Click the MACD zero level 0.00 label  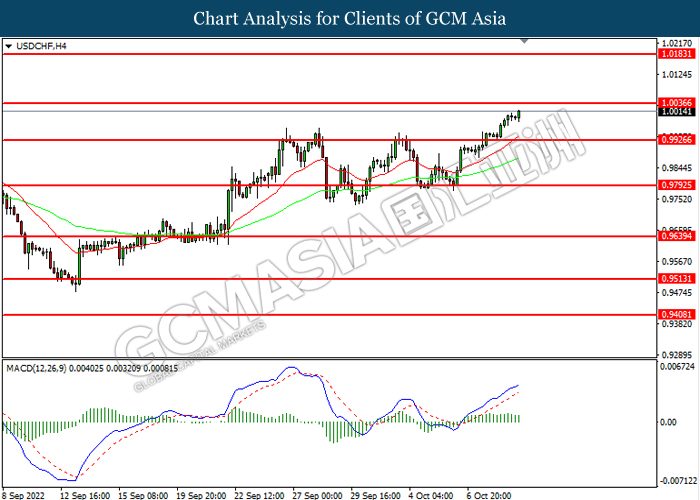668,422
